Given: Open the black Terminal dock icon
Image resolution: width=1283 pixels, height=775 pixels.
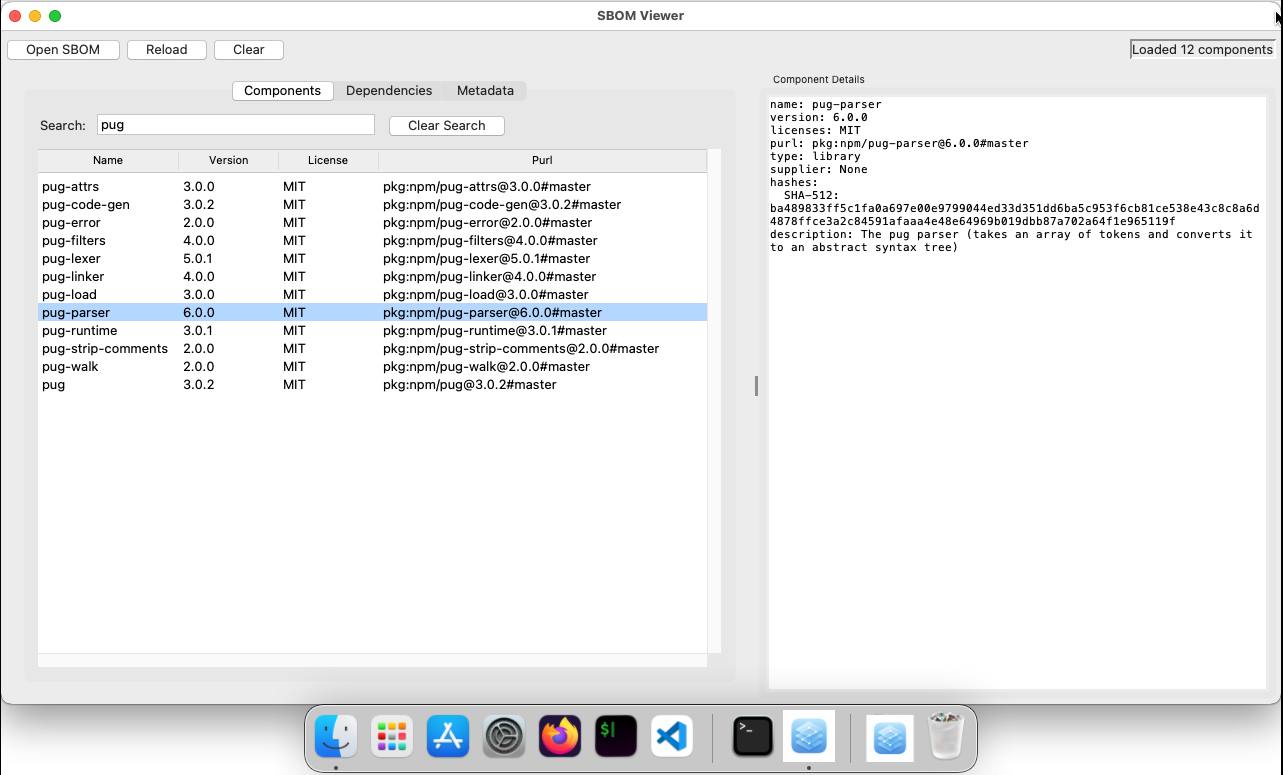Looking at the screenshot, I should pos(752,738).
